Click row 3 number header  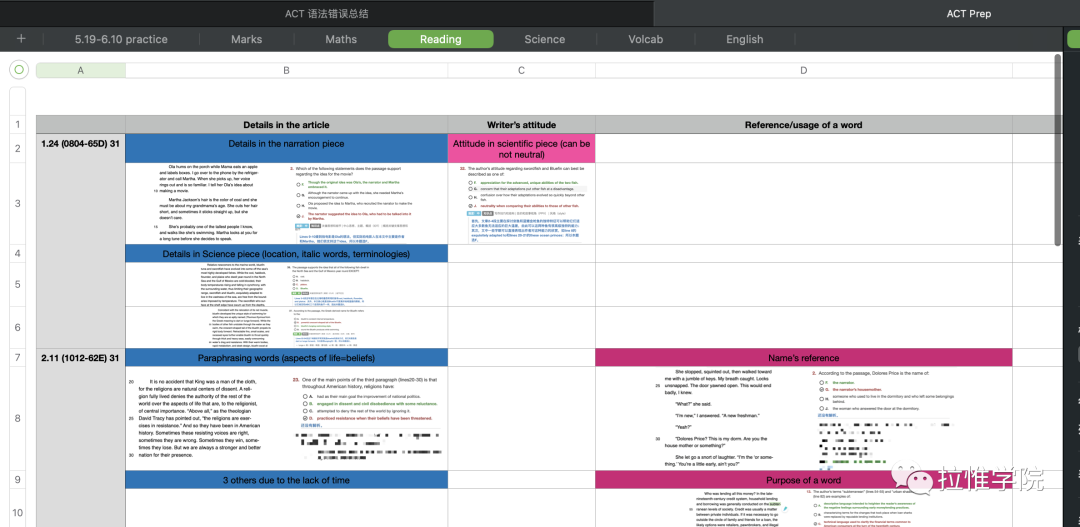coord(18,203)
